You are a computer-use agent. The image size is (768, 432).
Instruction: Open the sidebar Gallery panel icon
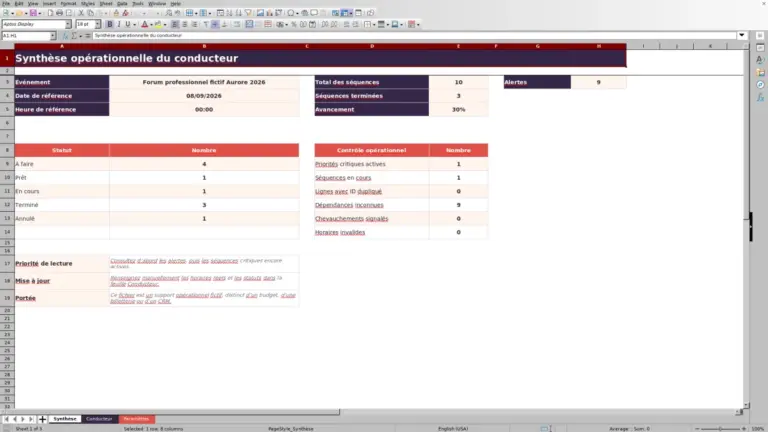[760, 72]
